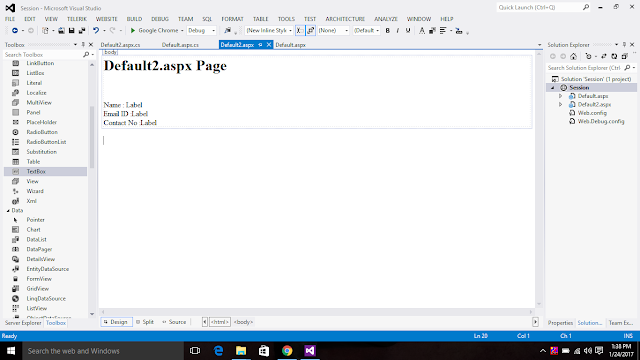Save the current file with Save icon
This screenshot has height=360, width=640.
(71, 31)
